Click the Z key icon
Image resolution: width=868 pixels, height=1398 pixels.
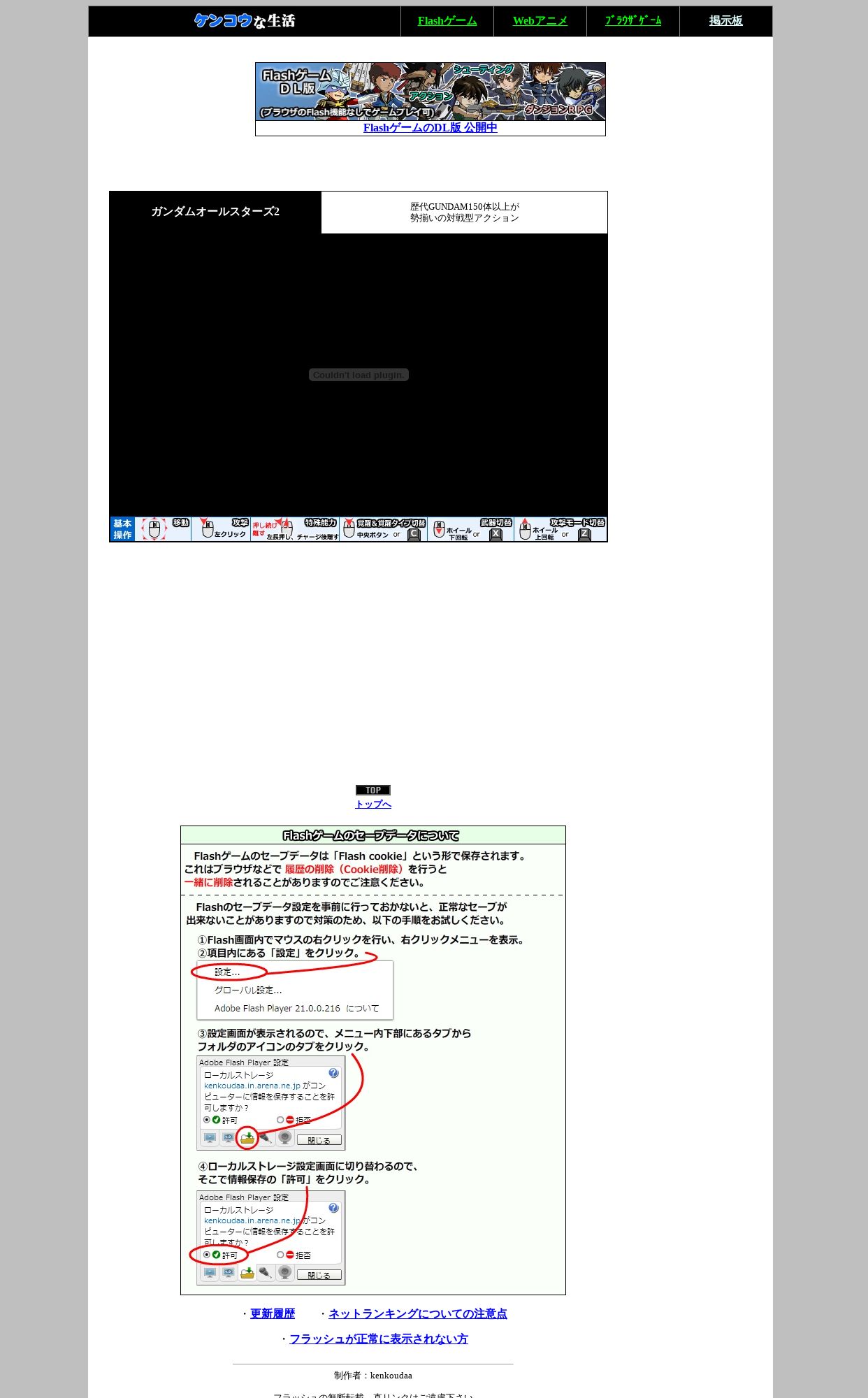click(x=585, y=535)
